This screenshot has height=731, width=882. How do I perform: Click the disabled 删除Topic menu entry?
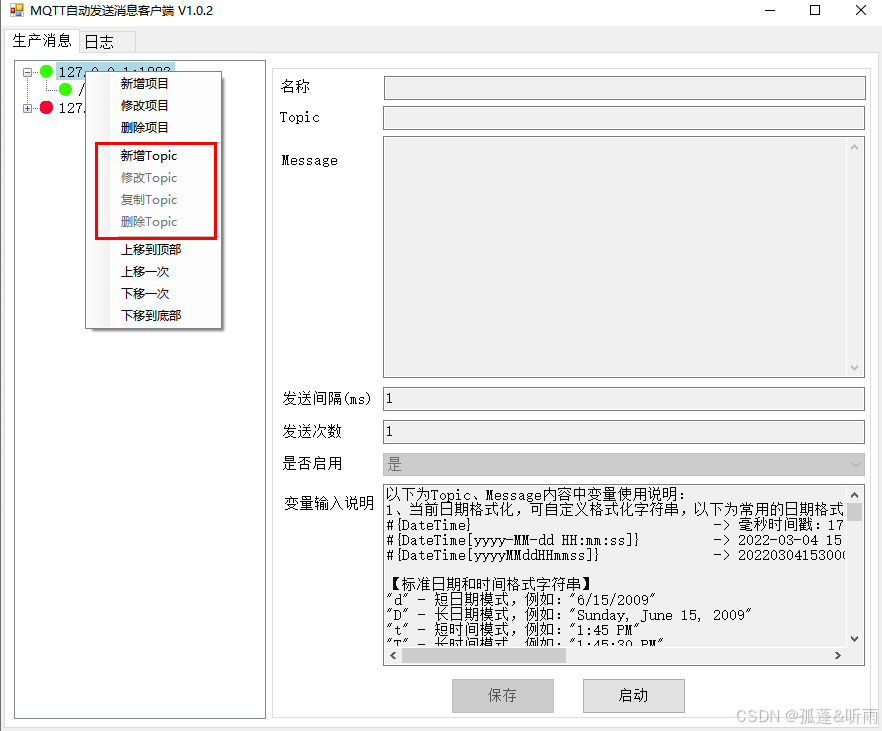click(x=149, y=222)
